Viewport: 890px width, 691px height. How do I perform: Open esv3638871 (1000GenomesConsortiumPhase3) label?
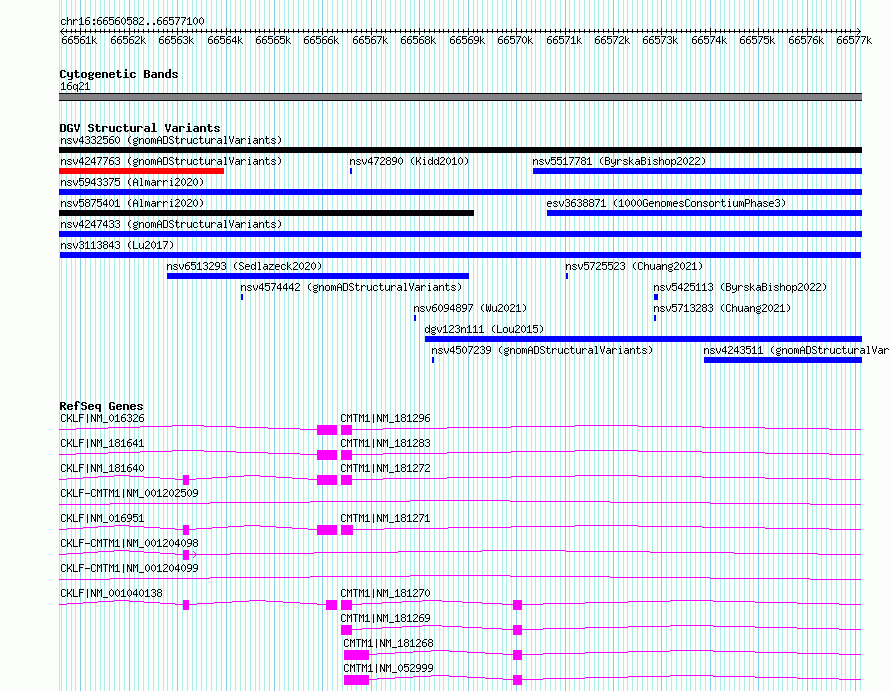(666, 203)
